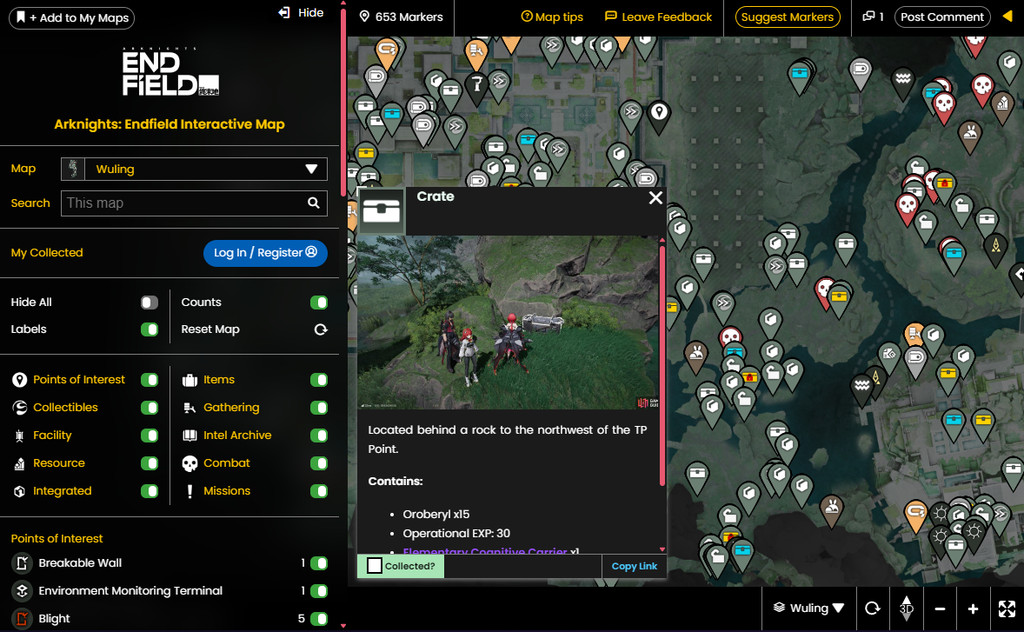Toggle the Hide All switch
Viewport: 1024px width, 632px height.
pos(150,302)
